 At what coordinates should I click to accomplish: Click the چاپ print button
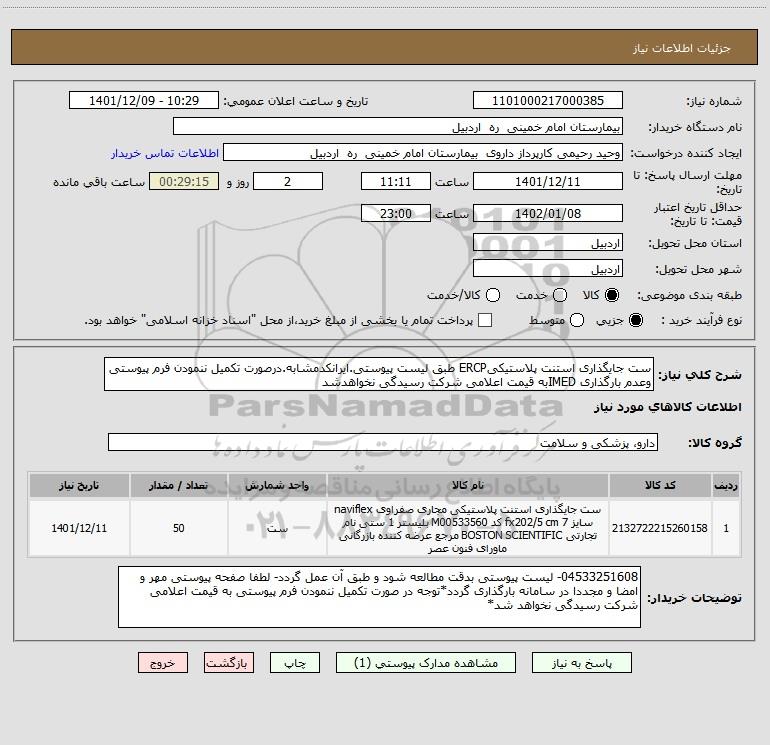295,663
